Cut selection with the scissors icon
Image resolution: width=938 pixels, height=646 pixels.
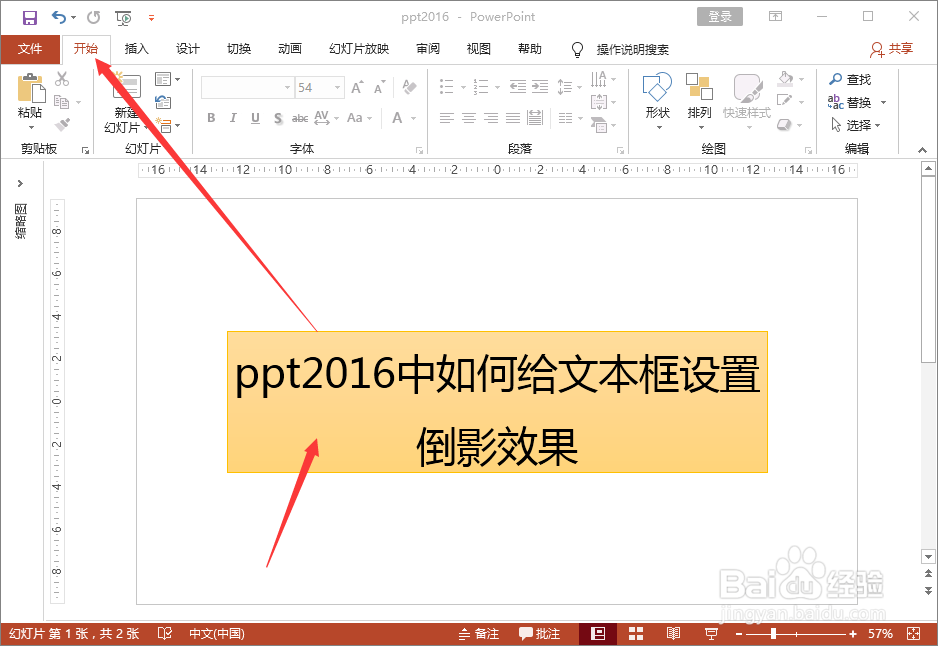62,78
